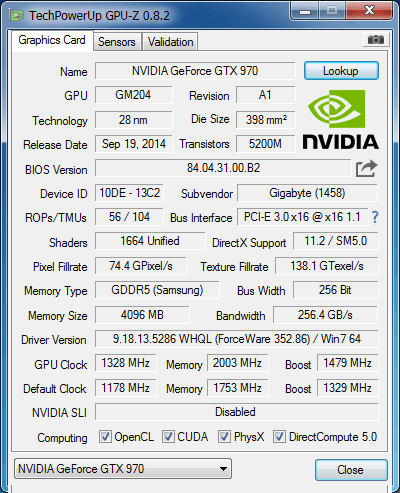Toggle the PhysX checkbox

click(224, 436)
